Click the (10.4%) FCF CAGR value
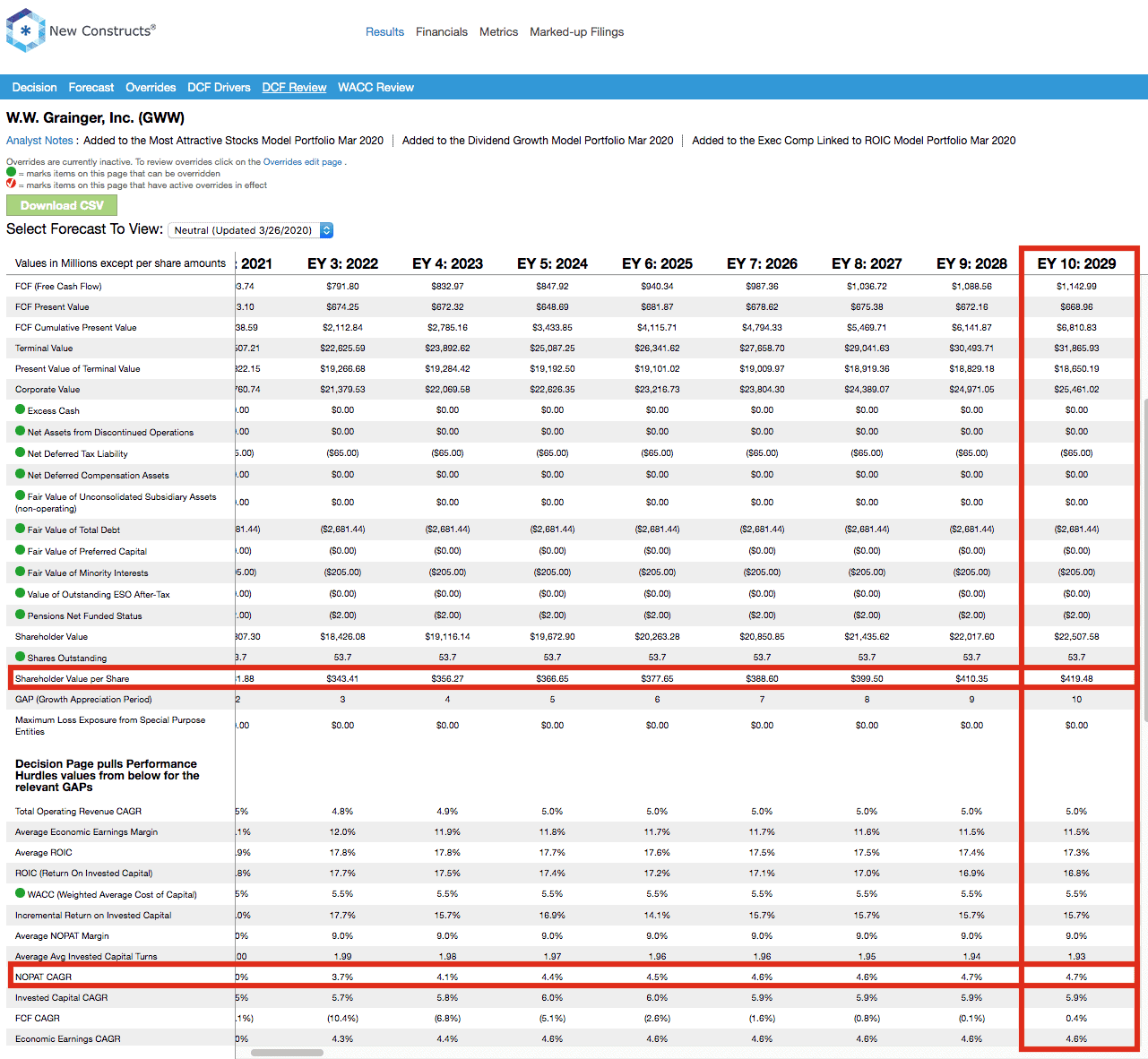 342,1018
